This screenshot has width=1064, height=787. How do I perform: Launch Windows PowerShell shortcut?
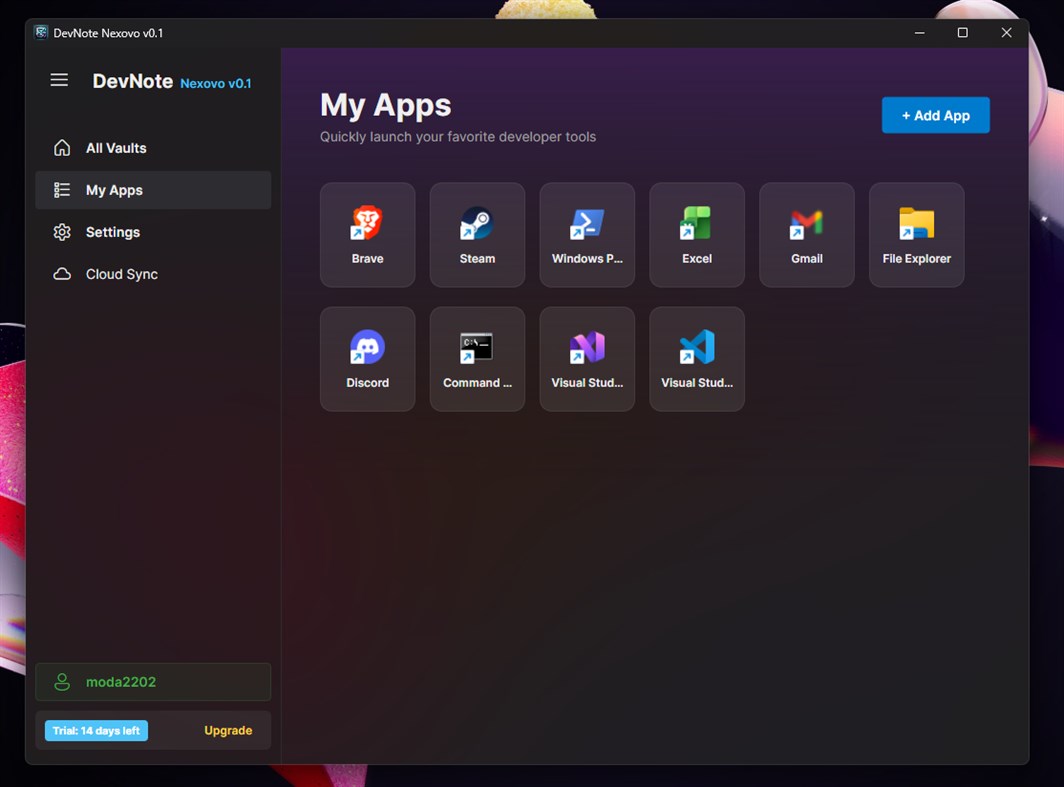[x=587, y=235]
